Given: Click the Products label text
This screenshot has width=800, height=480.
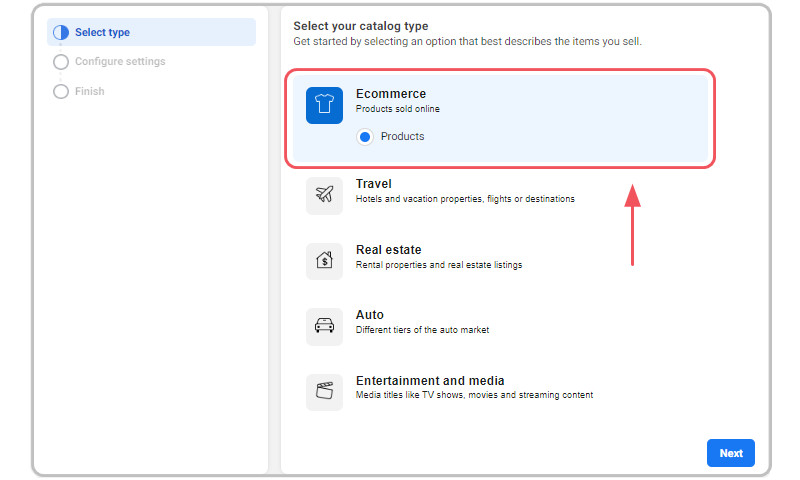Looking at the screenshot, I should [x=403, y=136].
